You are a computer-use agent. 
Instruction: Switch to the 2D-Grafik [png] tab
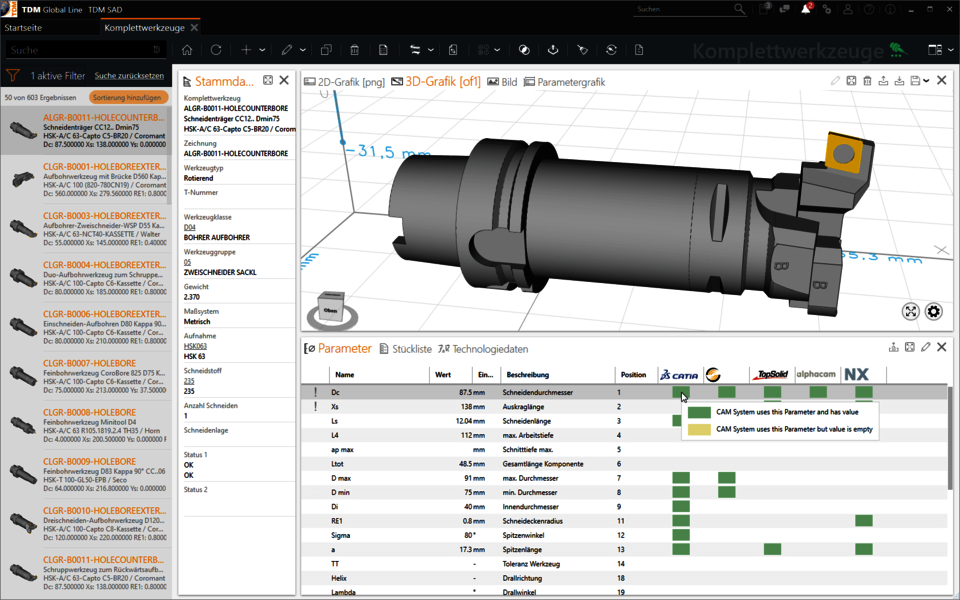(345, 81)
